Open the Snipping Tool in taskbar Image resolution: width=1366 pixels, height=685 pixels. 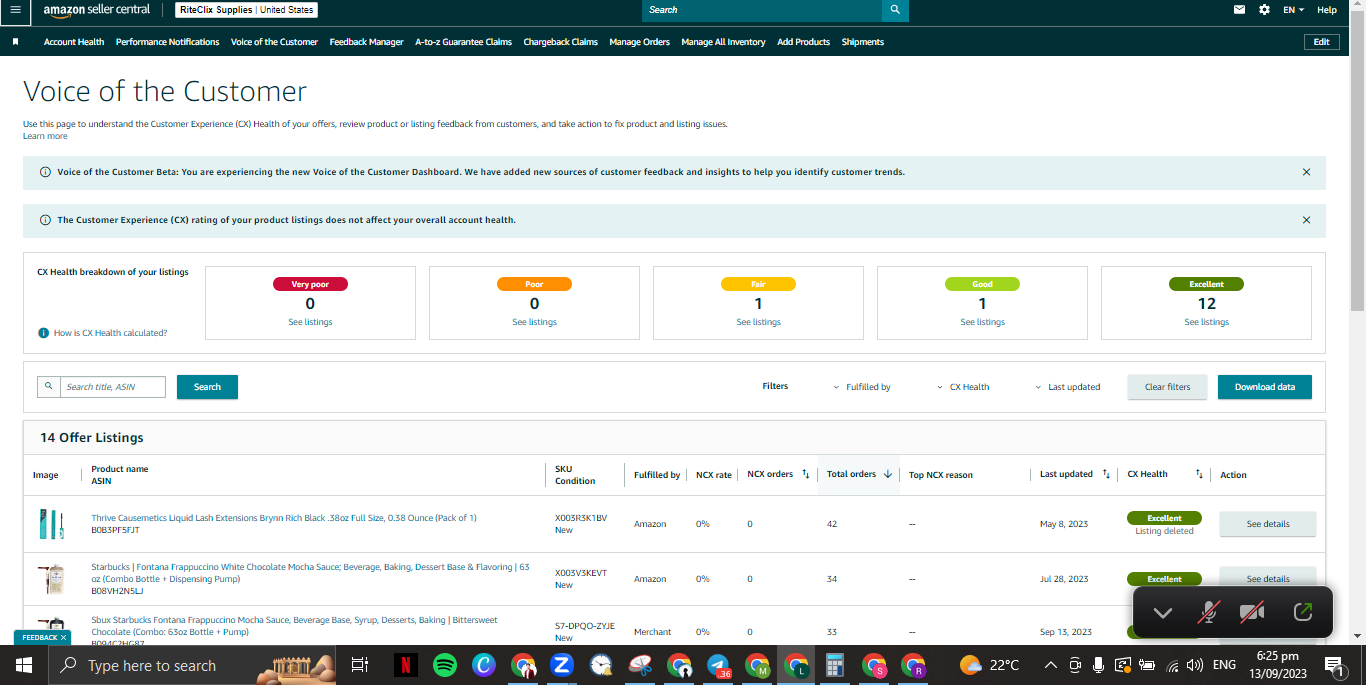[x=639, y=665]
